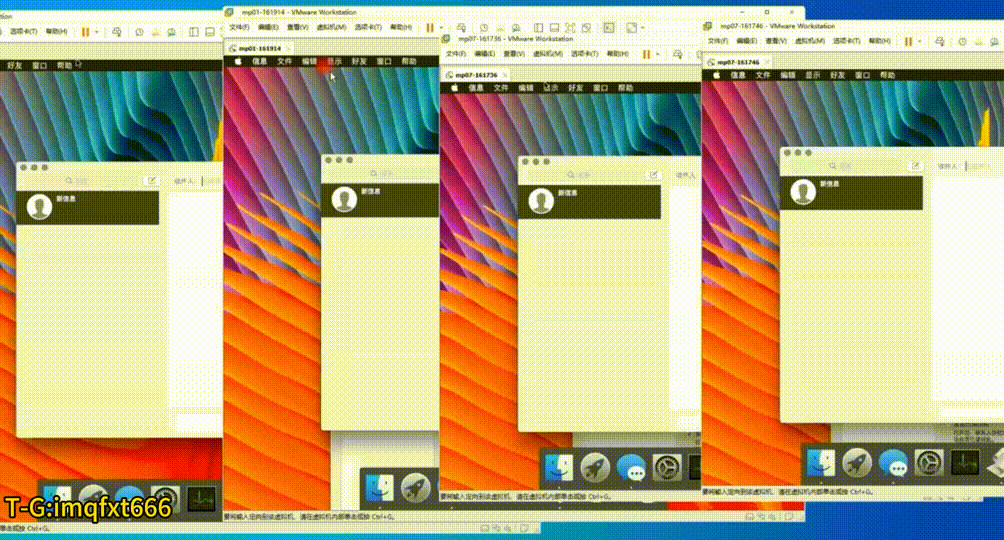Open the console view icon in mp01-161914 toolbar
The width and height of the screenshot is (1004, 540).
[x=609, y=28]
